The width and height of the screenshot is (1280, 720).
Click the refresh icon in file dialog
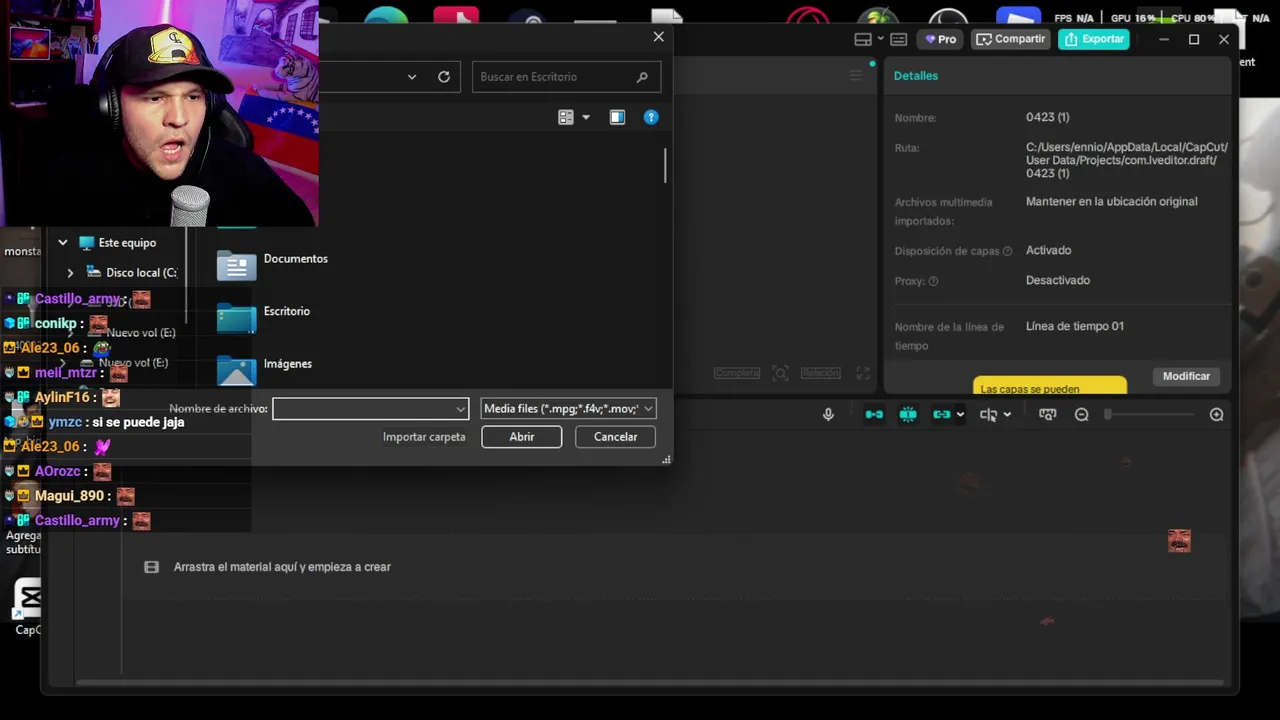(x=444, y=77)
